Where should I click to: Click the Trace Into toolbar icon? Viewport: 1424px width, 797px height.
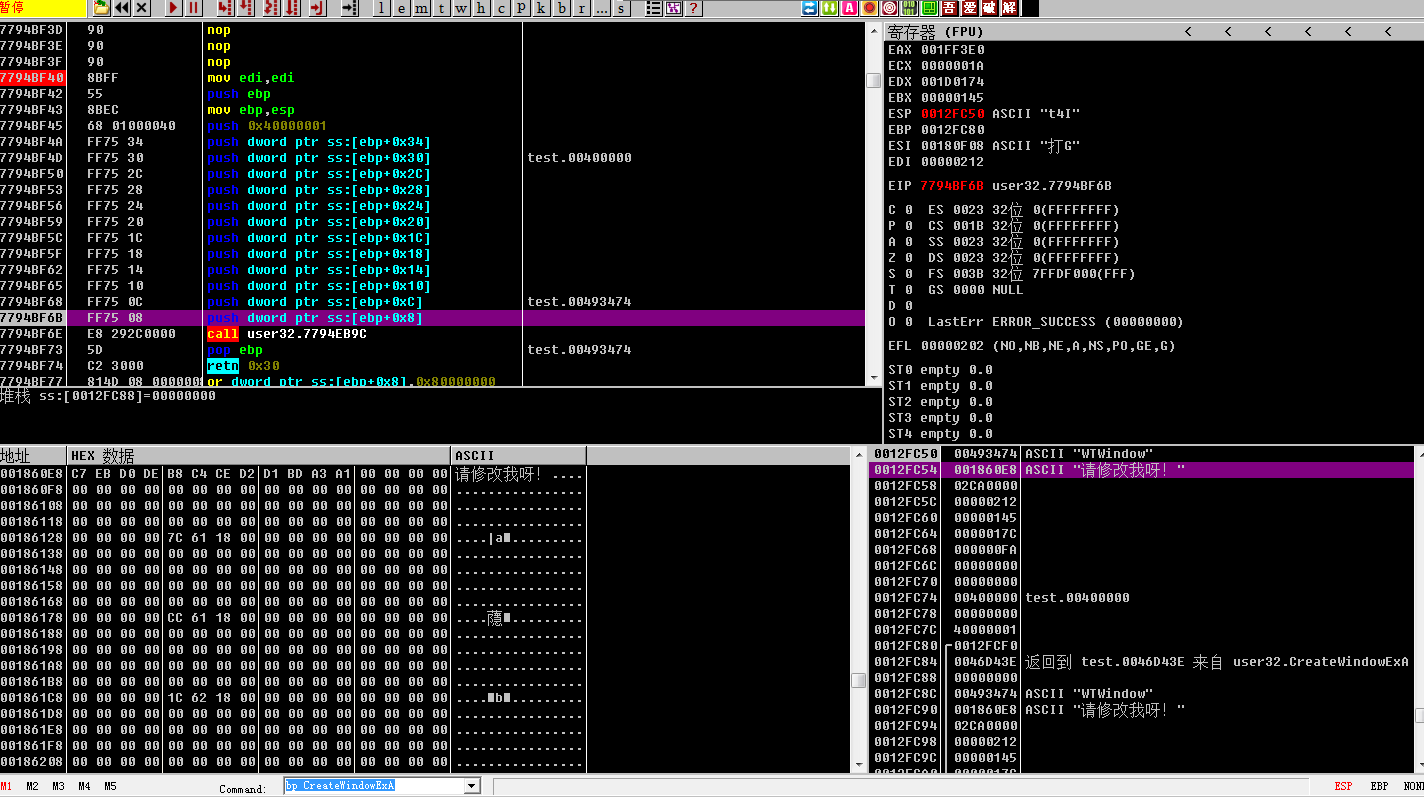[271, 8]
